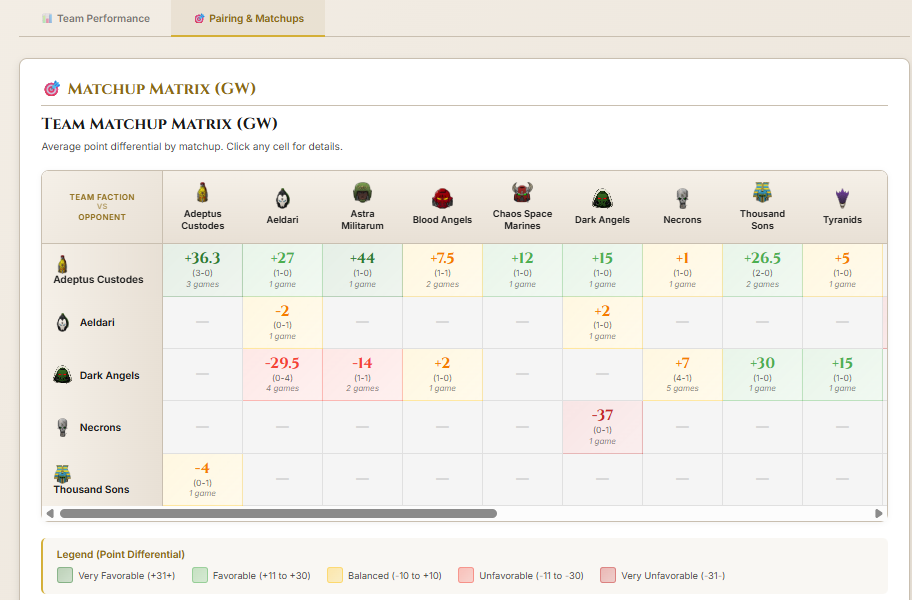Open the +44 Astra Militarum cell

[x=362, y=270]
